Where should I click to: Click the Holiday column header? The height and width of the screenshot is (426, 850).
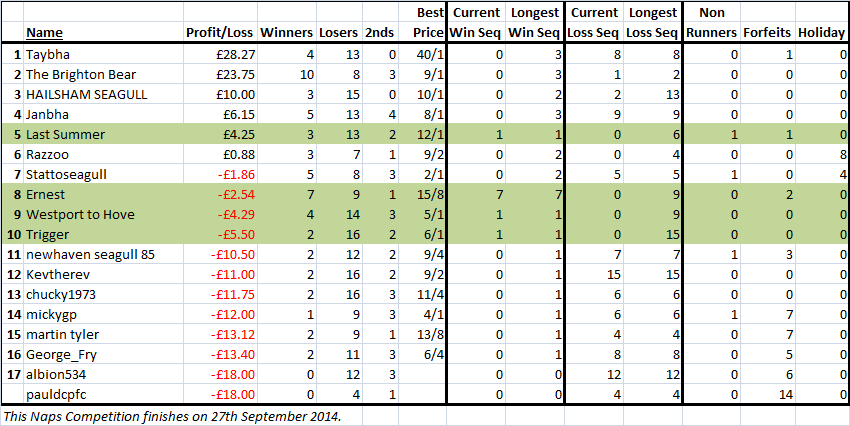click(x=821, y=33)
